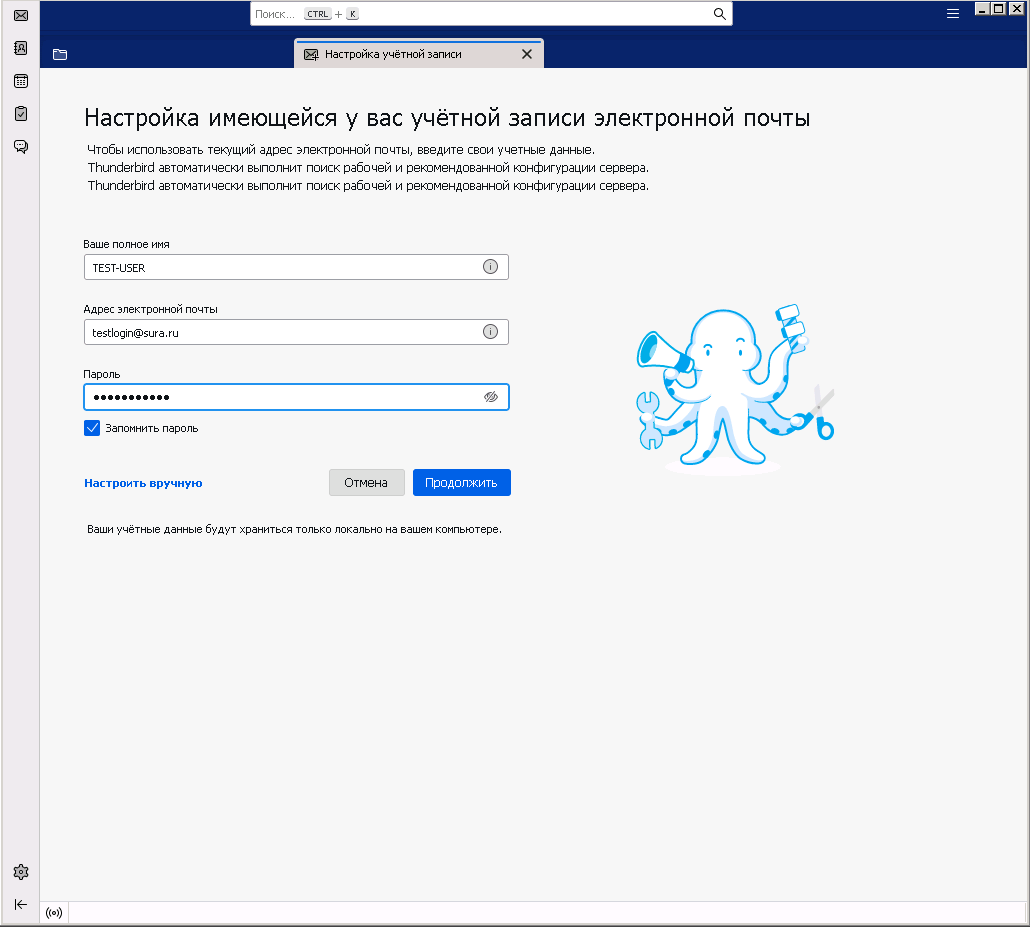Click the magnifier icon in search box
Viewport: 1030px width, 927px height.
point(719,14)
